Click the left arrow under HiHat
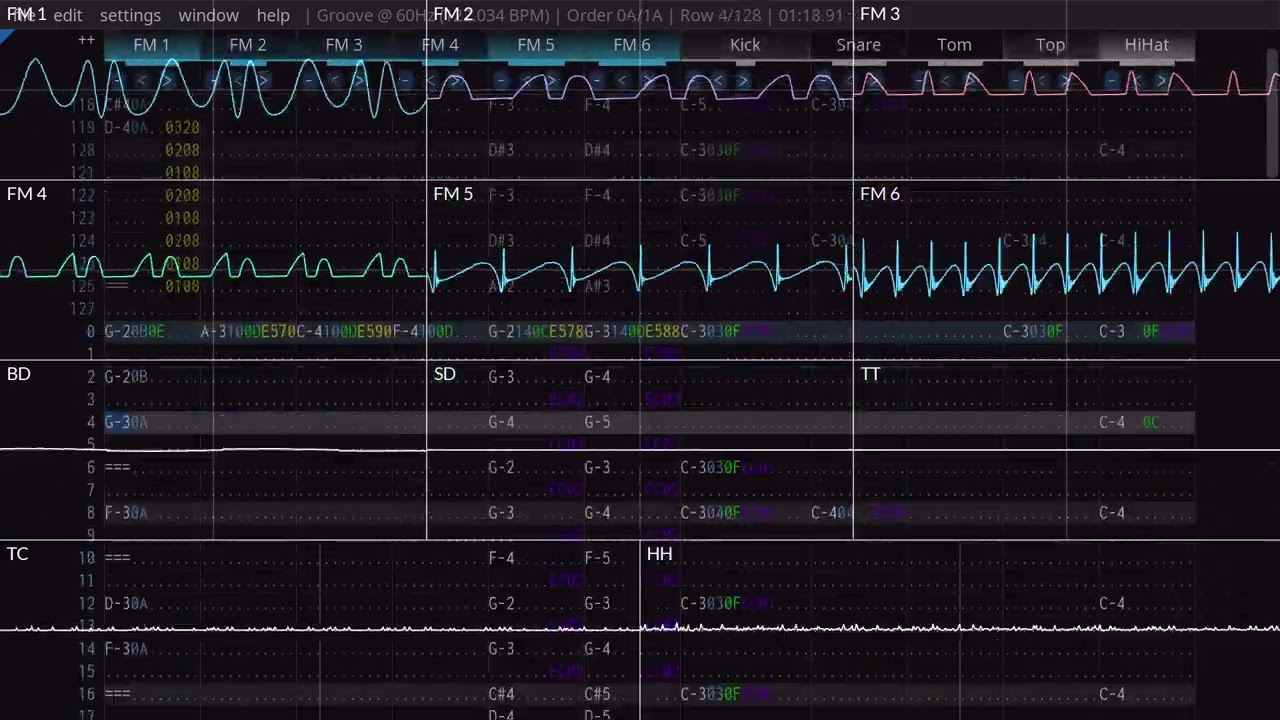Viewport: 1280px width, 720px height. 1136,80
